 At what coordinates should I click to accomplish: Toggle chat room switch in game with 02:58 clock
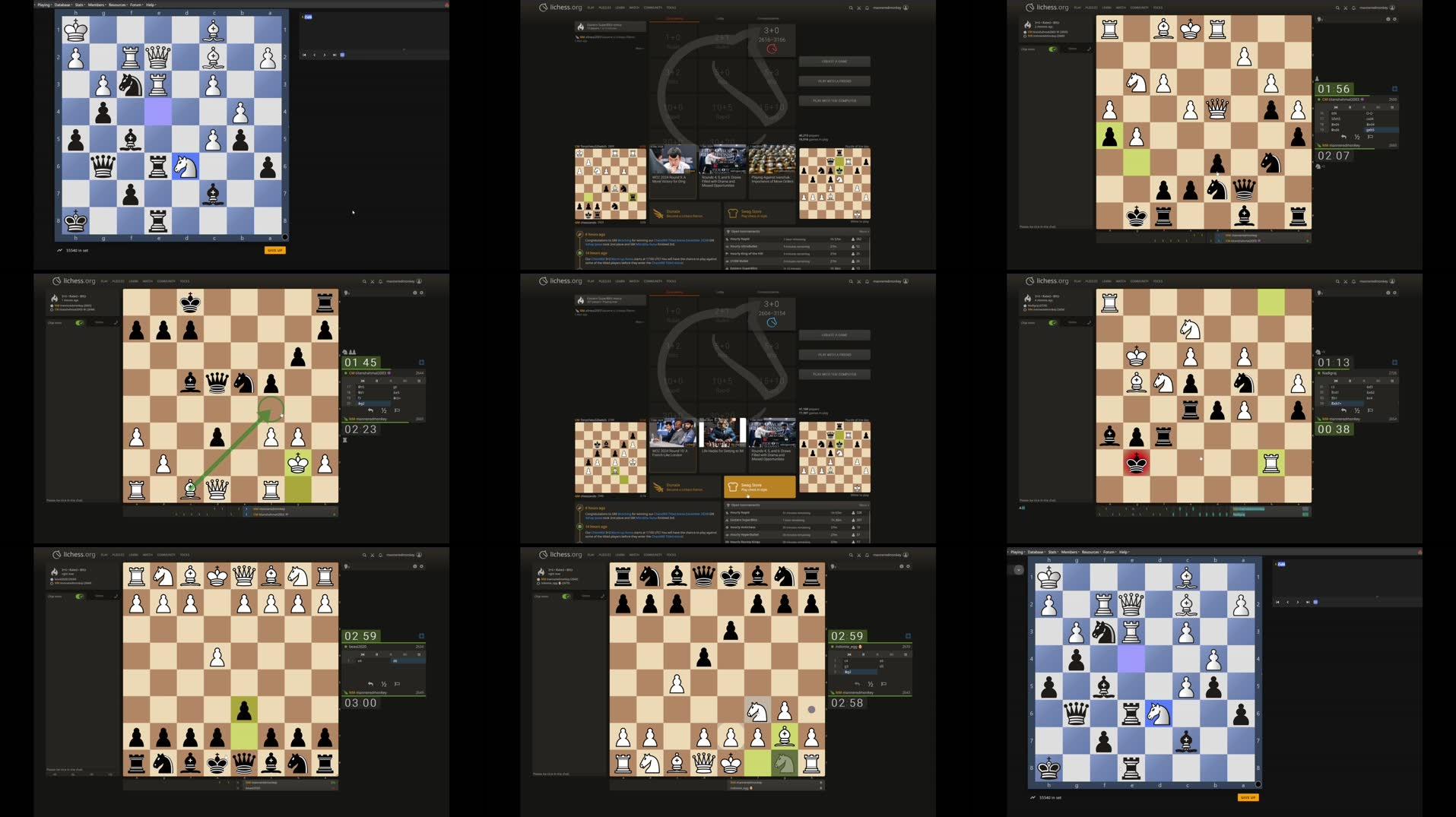point(566,597)
